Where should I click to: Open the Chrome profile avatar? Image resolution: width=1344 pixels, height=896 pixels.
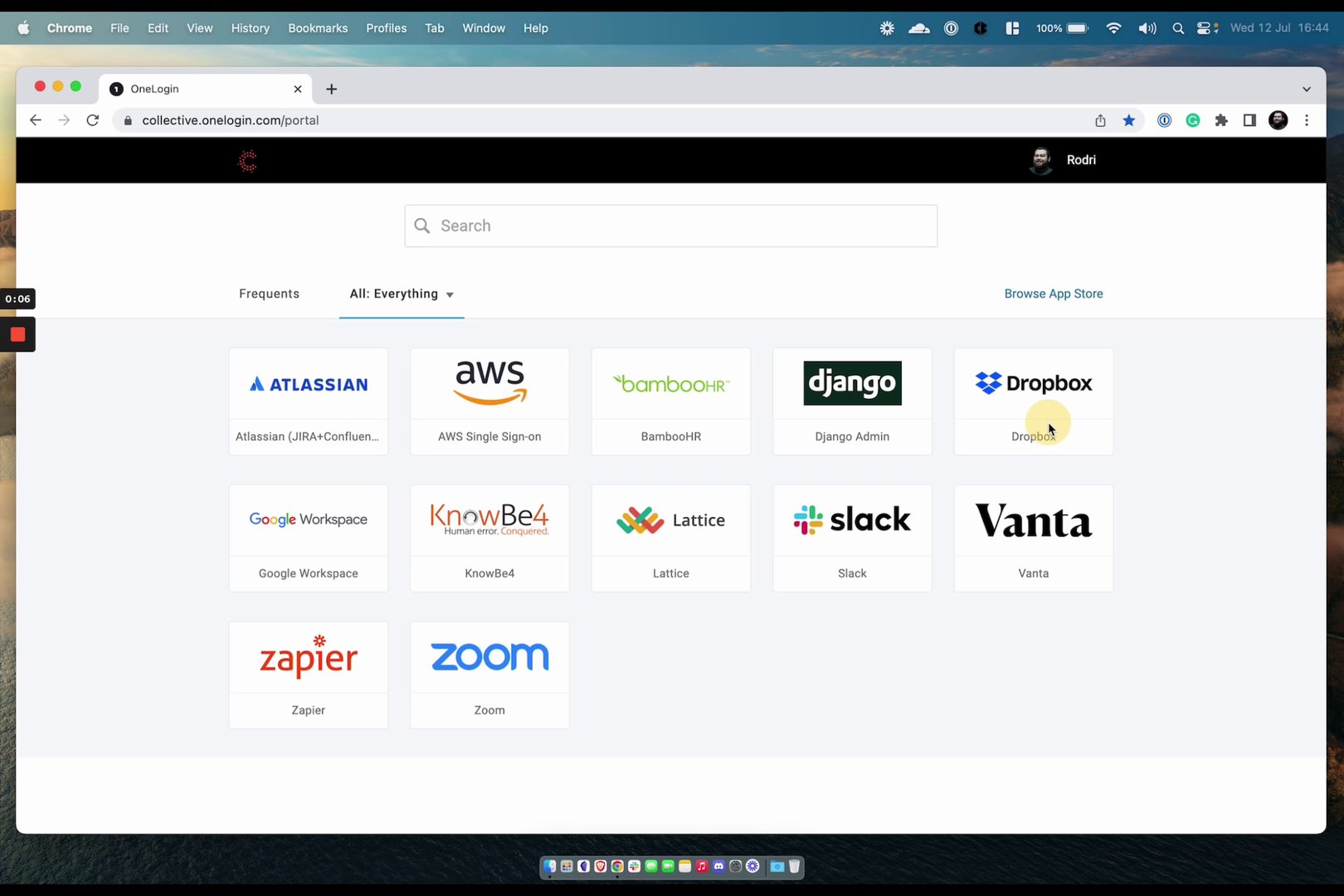[1278, 120]
